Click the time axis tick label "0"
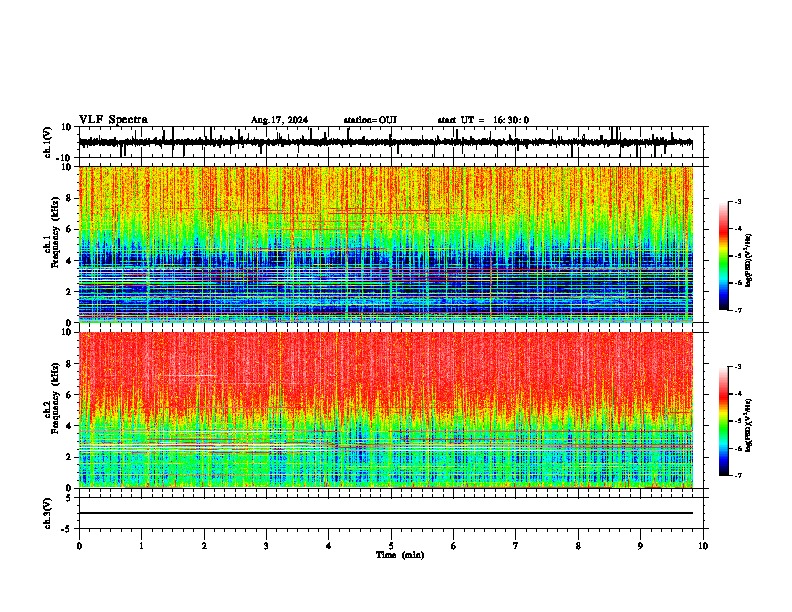This screenshot has width=792, height=612. [79, 546]
